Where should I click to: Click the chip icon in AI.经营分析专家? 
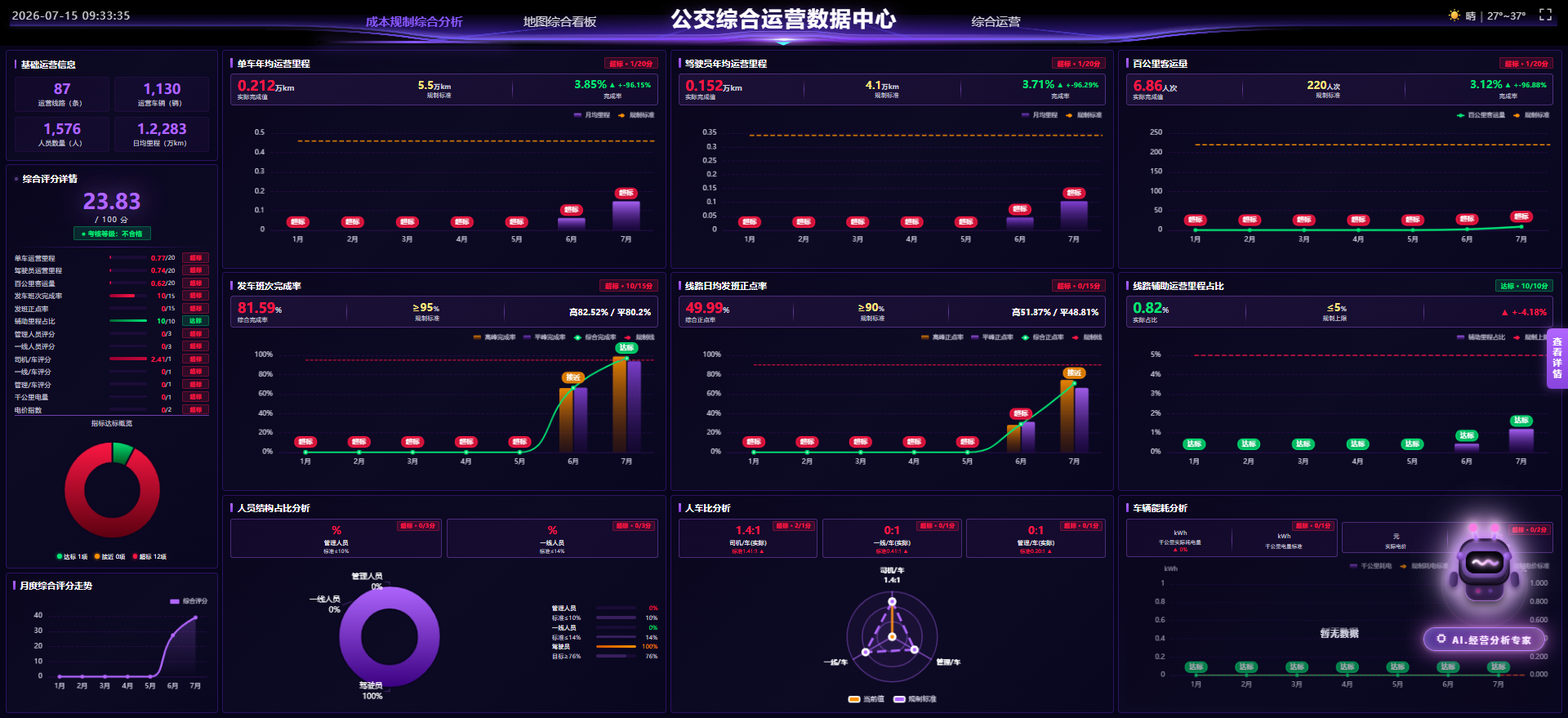[x=1441, y=640]
